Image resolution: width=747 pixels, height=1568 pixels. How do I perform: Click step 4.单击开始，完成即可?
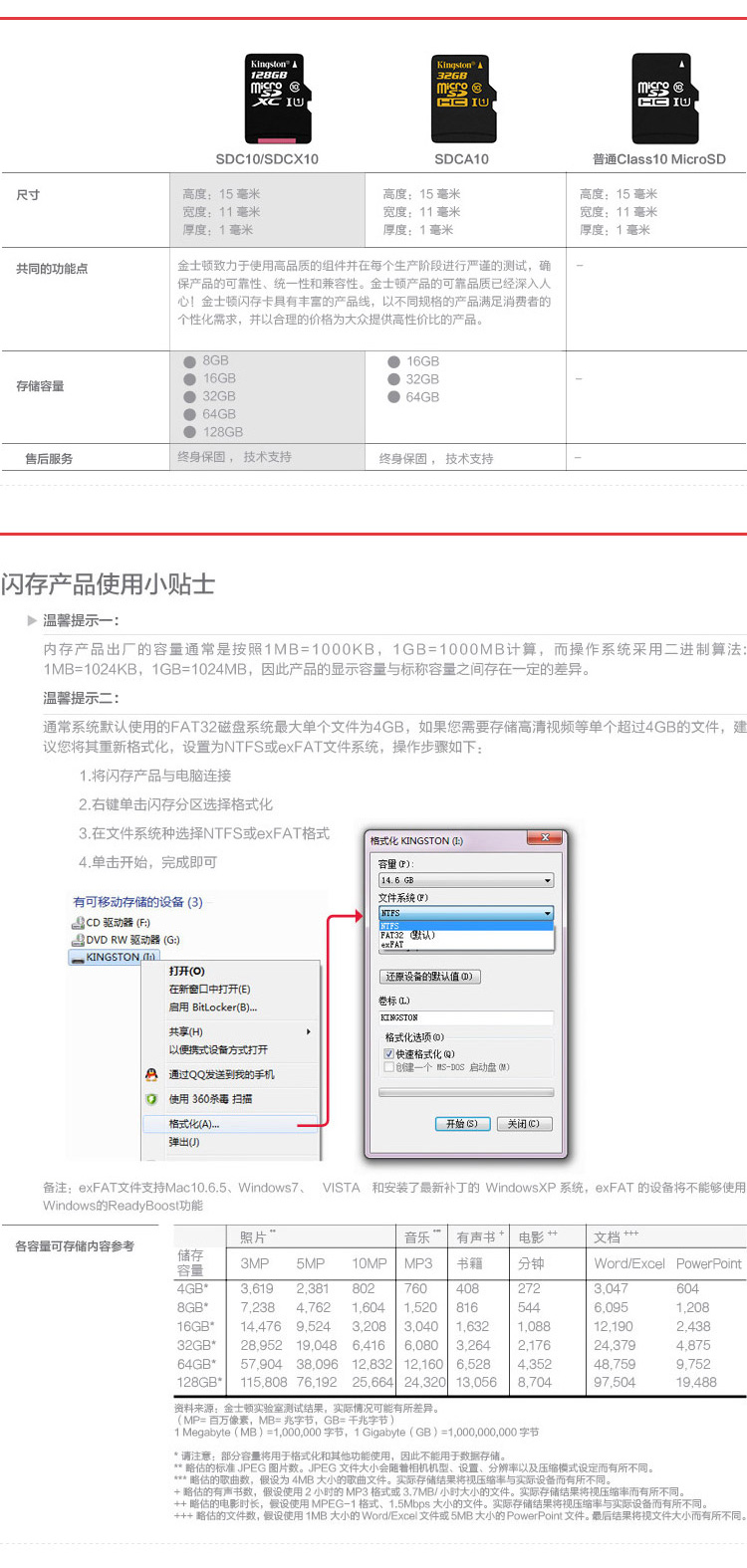pyautogui.click(x=147, y=862)
